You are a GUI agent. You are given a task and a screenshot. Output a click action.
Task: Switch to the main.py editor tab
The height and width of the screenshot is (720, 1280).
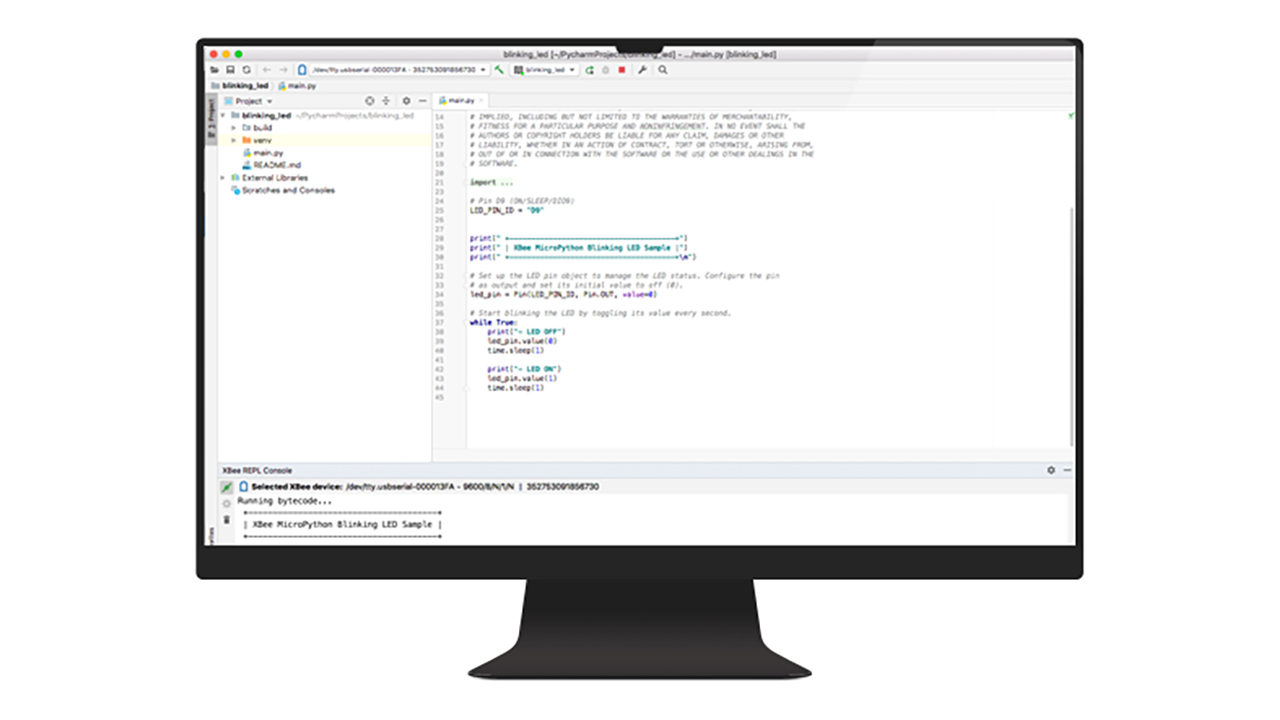[462, 100]
